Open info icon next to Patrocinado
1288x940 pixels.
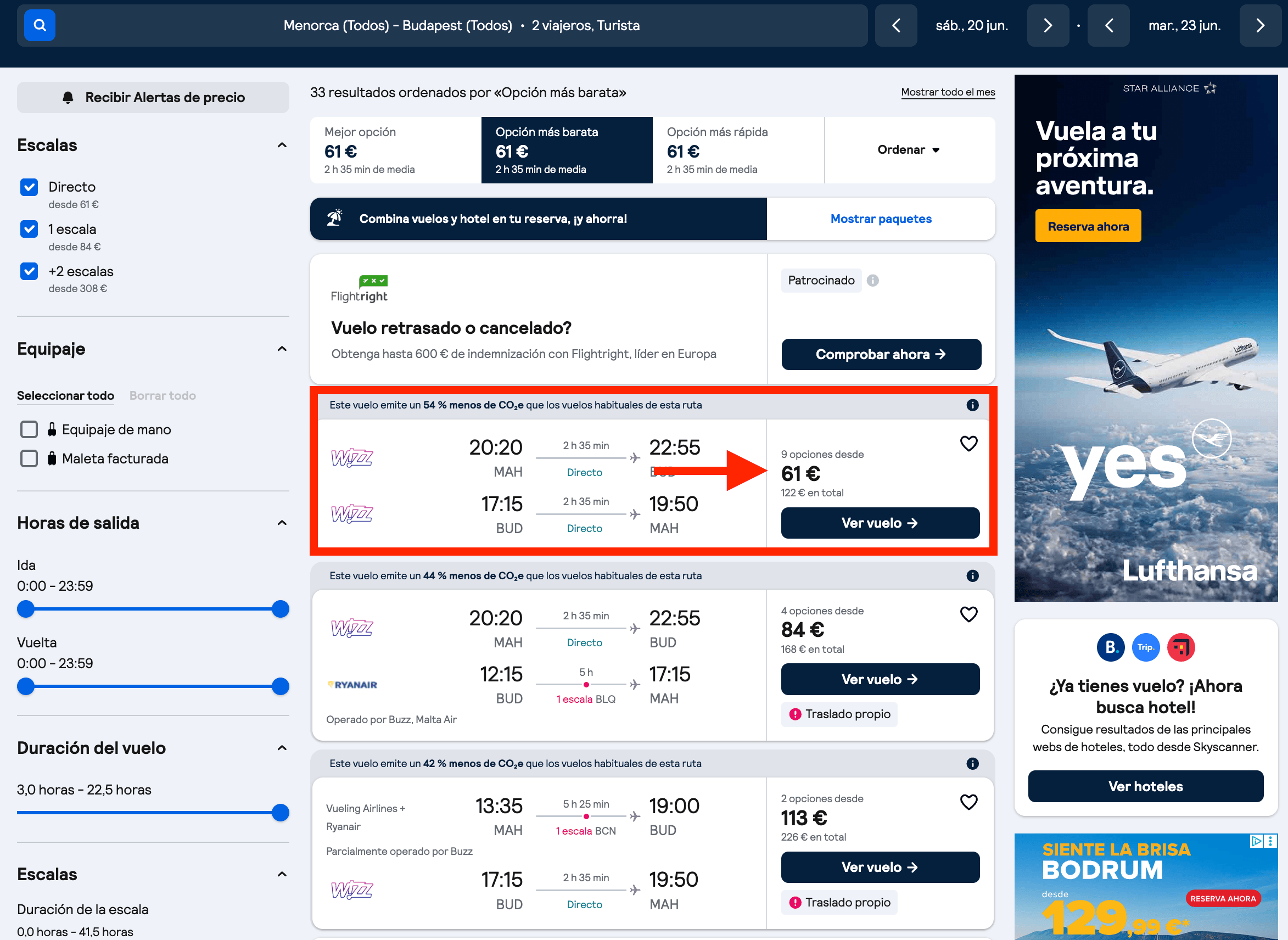(872, 281)
